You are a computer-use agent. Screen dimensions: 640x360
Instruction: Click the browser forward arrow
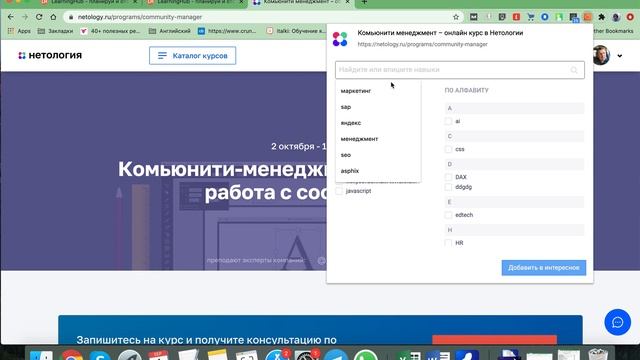[25, 17]
